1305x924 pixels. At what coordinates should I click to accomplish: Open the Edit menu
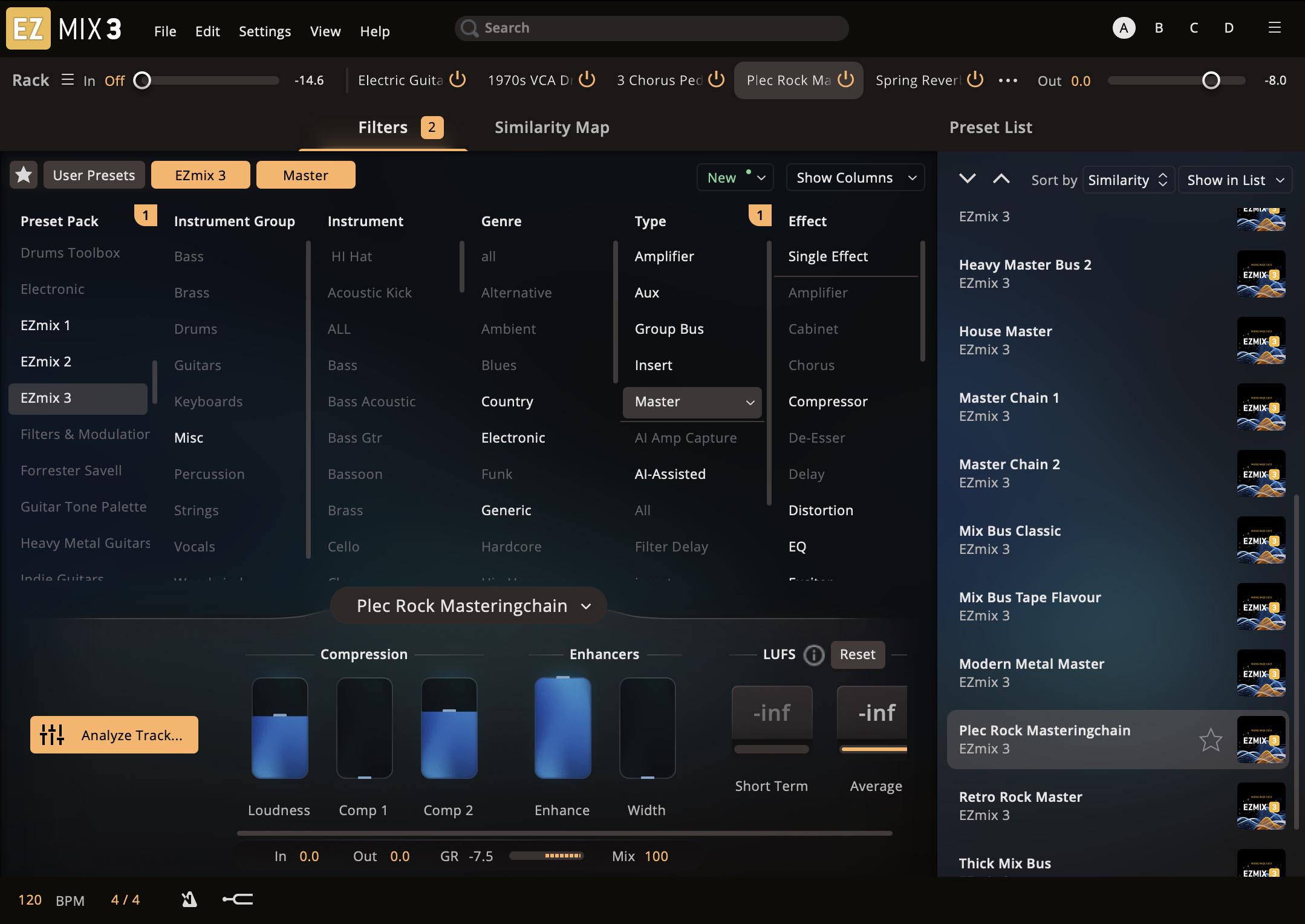(207, 31)
